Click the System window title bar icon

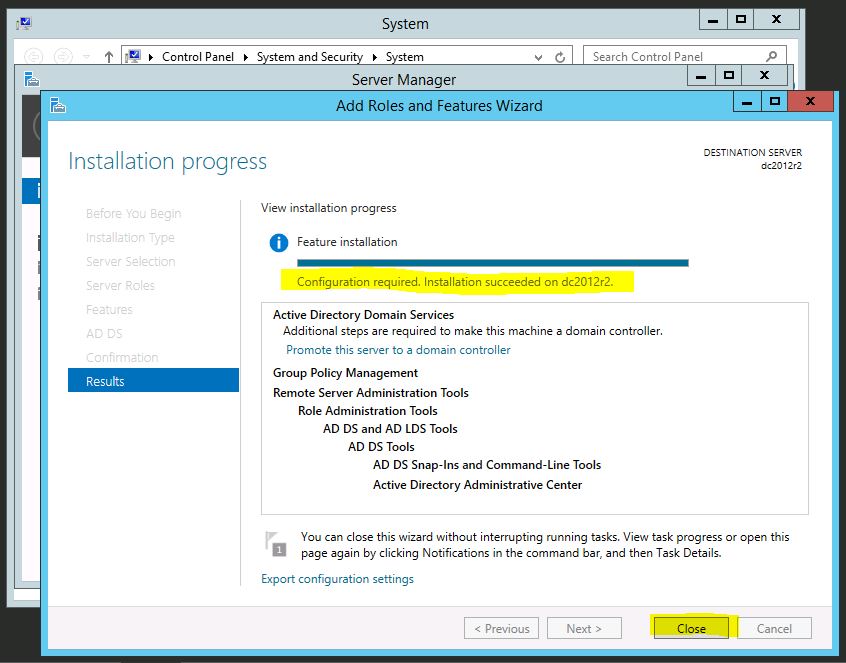pos(24,23)
